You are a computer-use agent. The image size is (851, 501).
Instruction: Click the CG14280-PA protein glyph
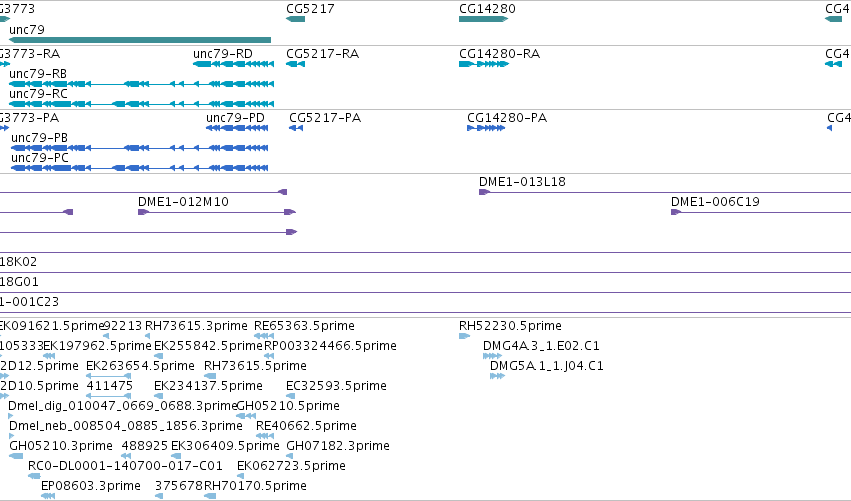click(x=486, y=128)
